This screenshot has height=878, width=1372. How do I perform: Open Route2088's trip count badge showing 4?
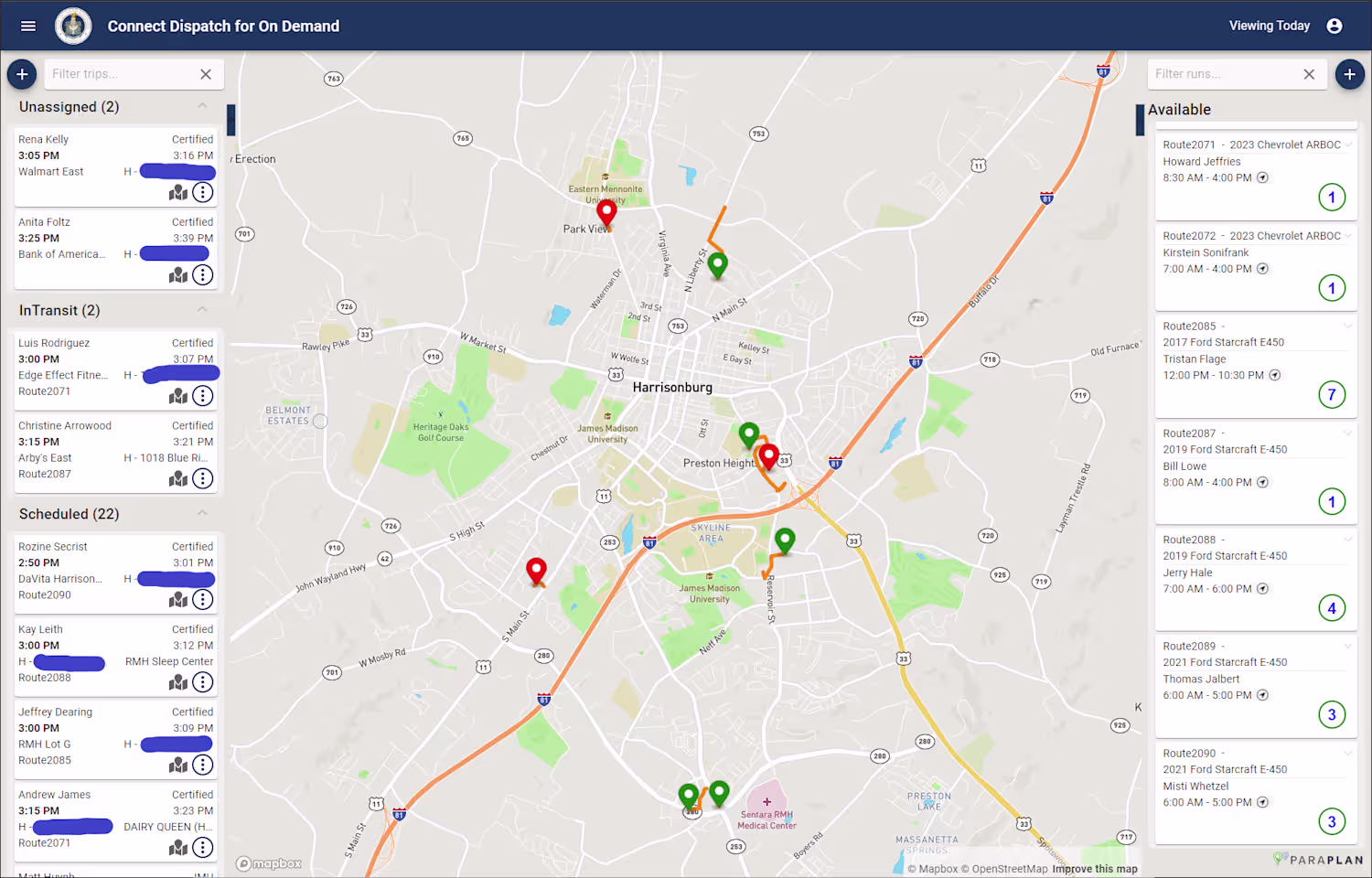1332,608
